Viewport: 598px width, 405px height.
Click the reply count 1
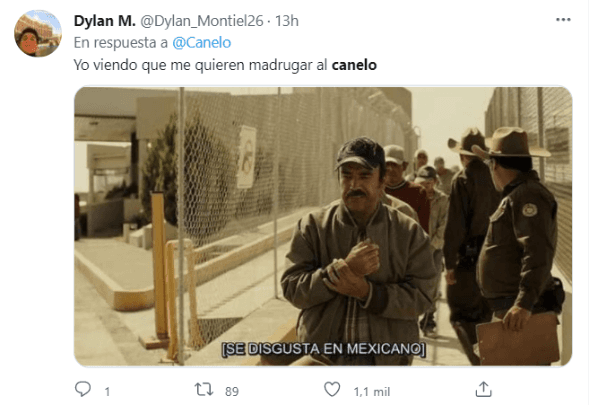(x=108, y=392)
